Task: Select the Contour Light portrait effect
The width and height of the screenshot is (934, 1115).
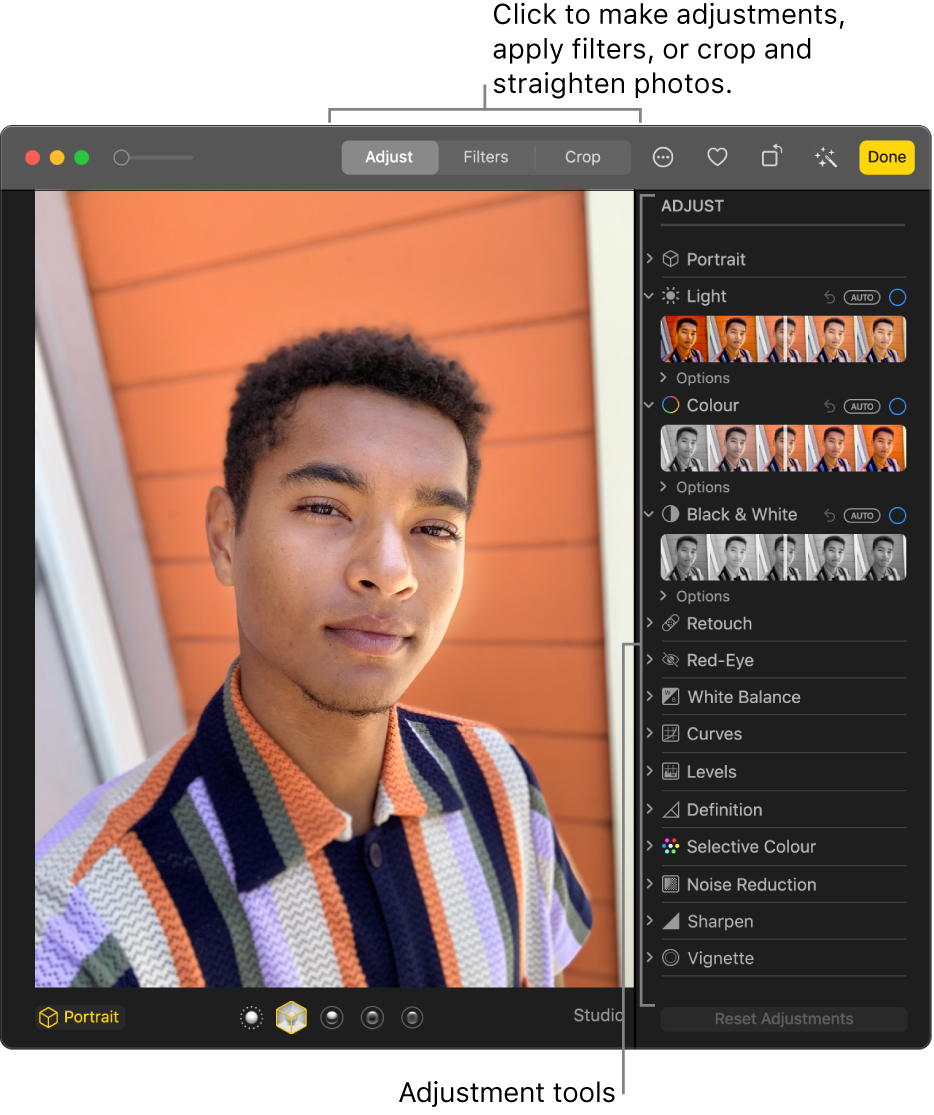Action: tap(332, 1017)
